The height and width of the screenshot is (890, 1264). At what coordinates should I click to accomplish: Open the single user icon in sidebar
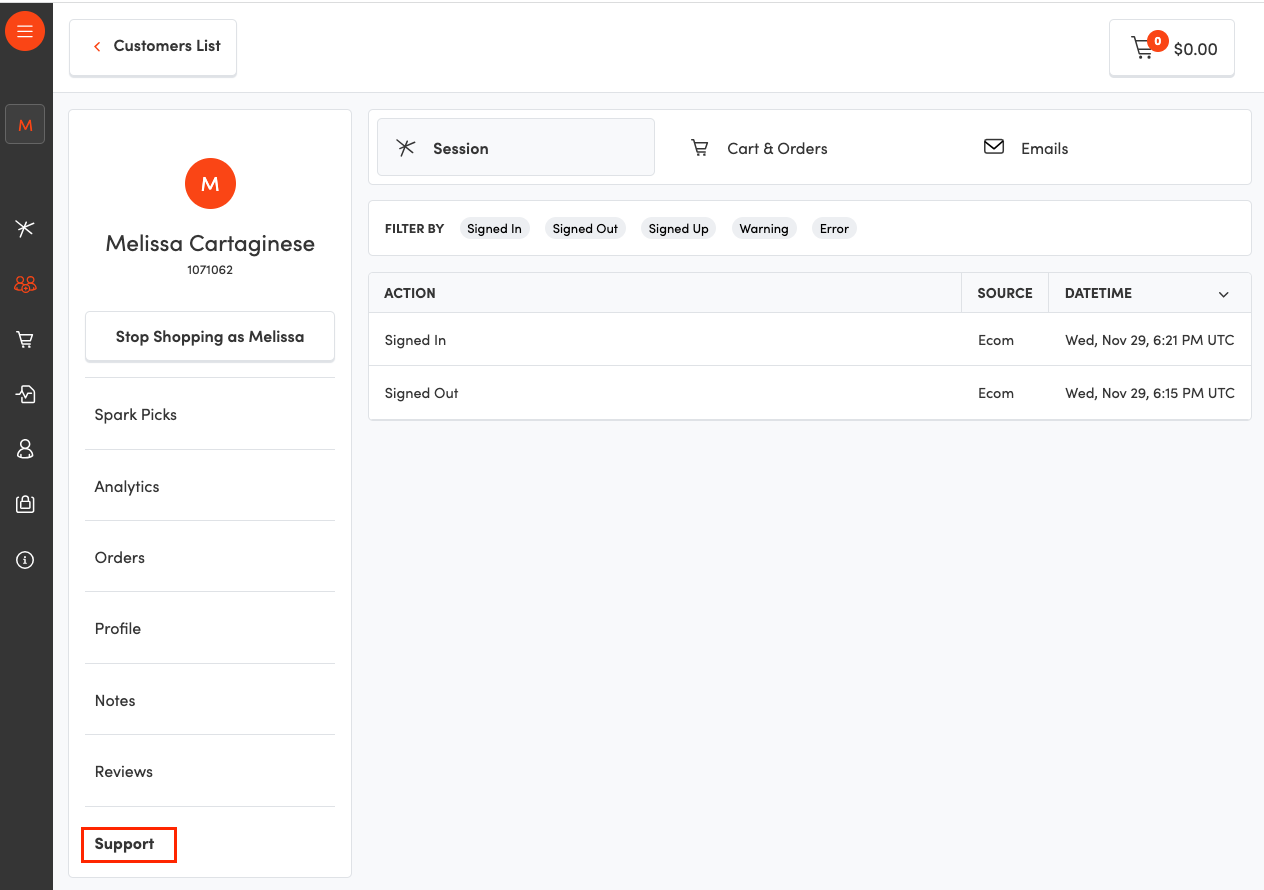(25, 449)
